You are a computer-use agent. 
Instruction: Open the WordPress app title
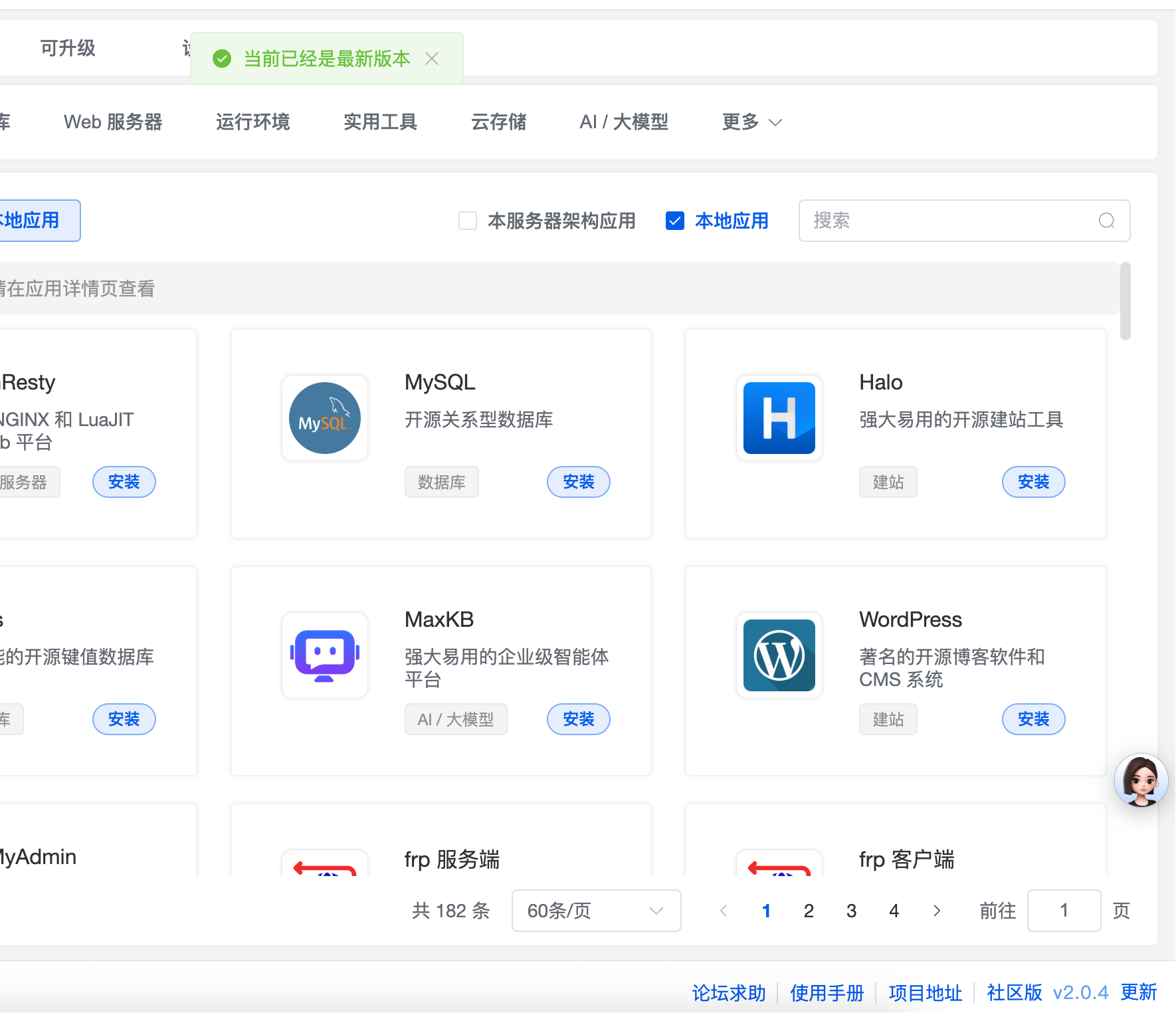tap(910, 619)
